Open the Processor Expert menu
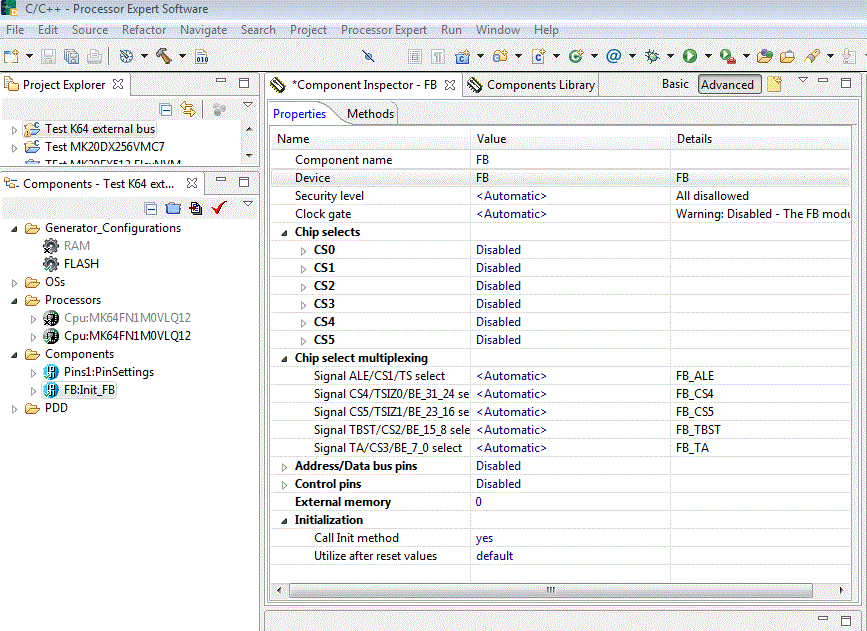The height and width of the screenshot is (631, 867). pyautogui.click(x=384, y=30)
